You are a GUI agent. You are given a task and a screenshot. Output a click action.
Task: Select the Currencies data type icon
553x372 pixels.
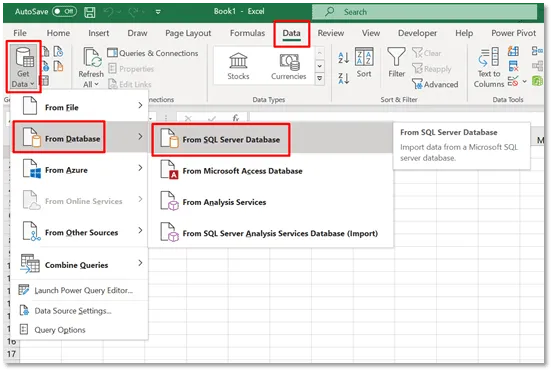pos(290,62)
